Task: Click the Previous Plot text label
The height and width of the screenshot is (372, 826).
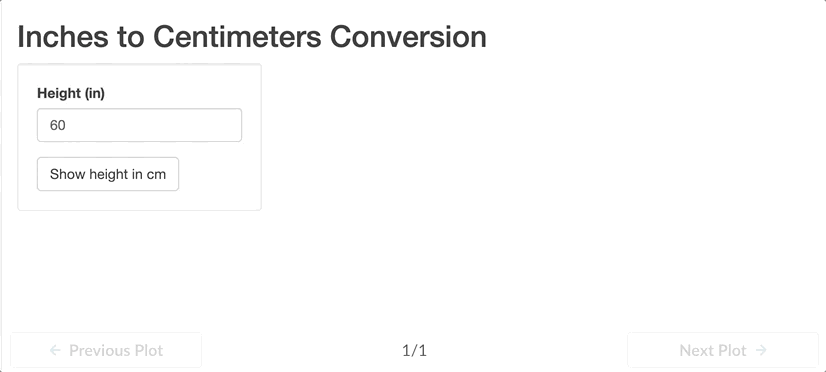Action: (x=116, y=350)
